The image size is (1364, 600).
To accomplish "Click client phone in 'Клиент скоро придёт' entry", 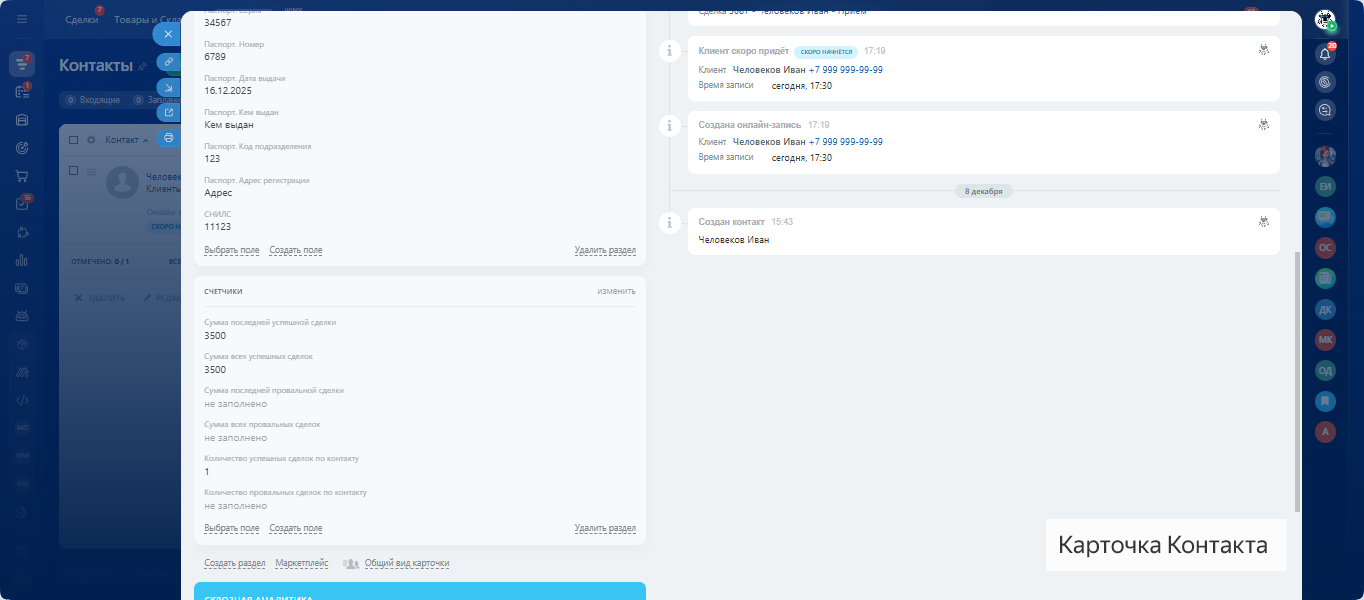I will point(845,70).
